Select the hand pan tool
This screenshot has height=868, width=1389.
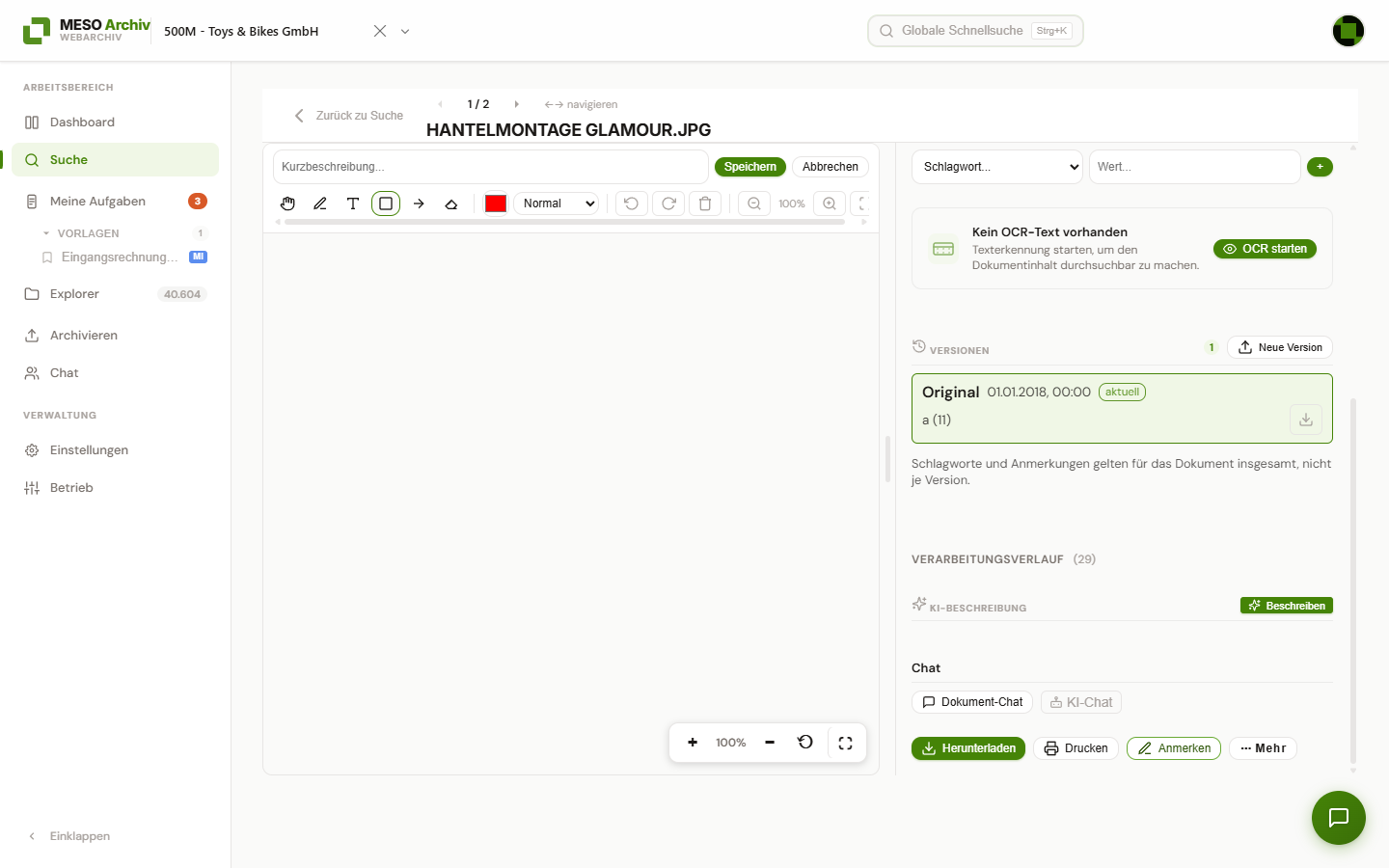tap(287, 203)
